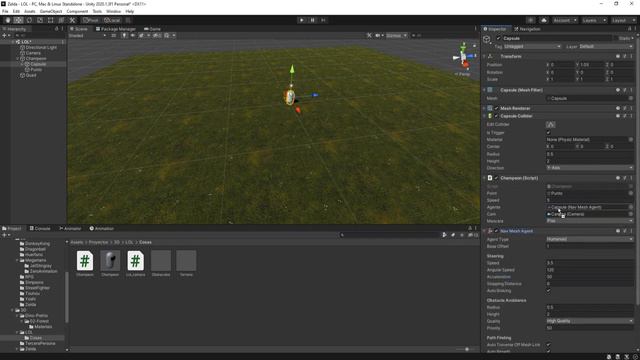
Task: Select the Hand tool in the toolbar
Action: (8, 20)
